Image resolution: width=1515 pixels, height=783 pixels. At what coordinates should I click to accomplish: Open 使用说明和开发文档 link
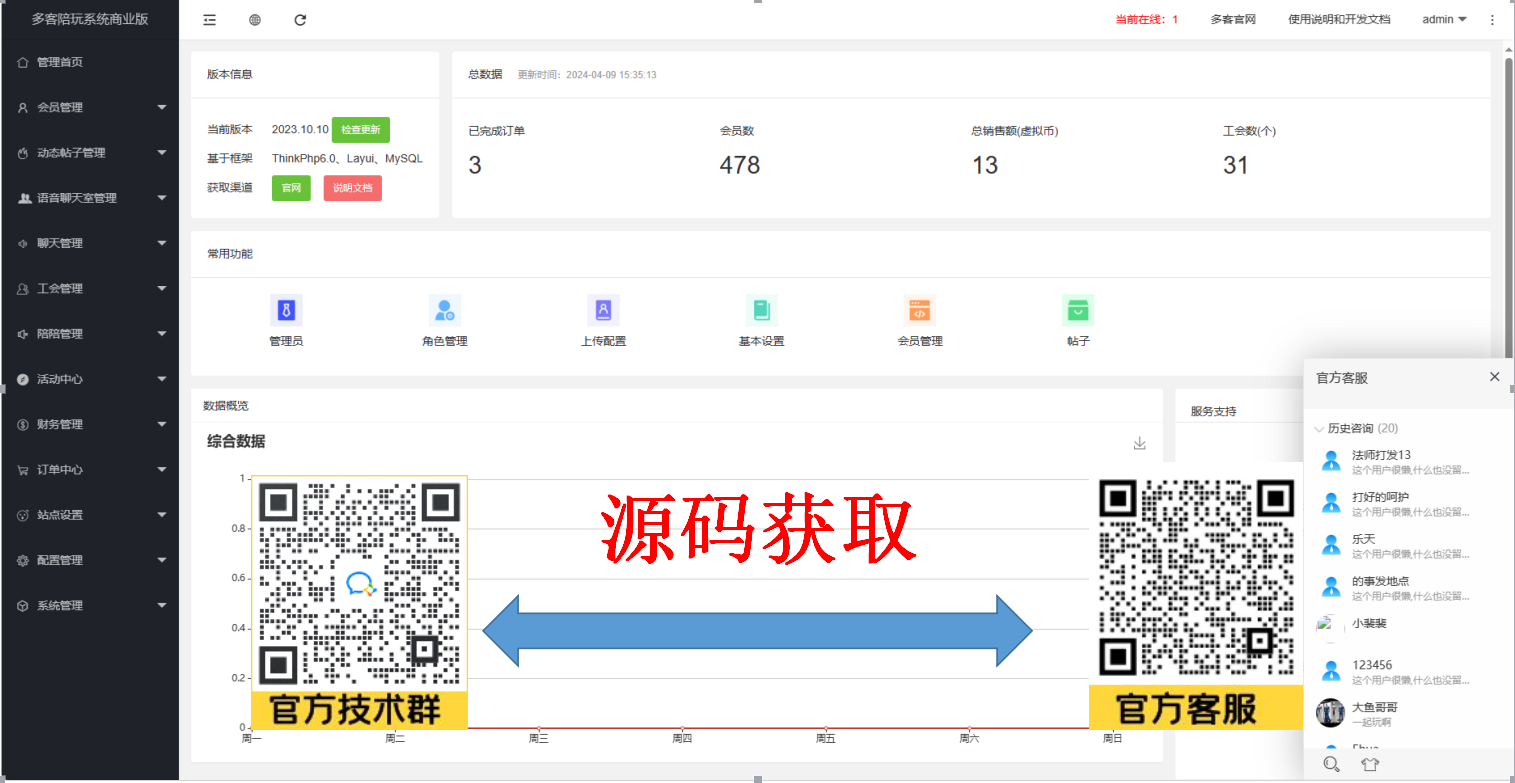(x=1339, y=19)
